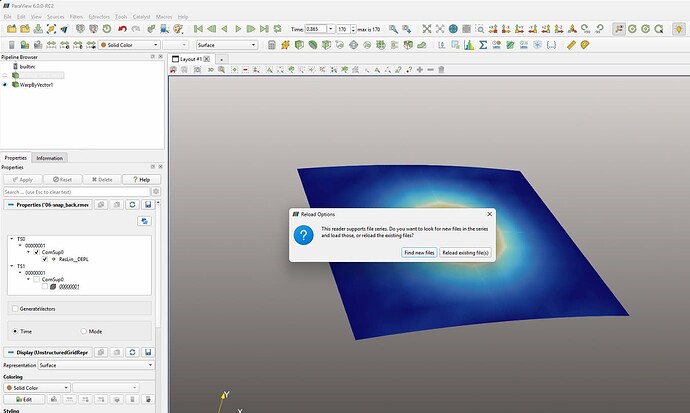Screen dimensions: 690x413
Task: Toggle the first ComSup0 checkbox under TS0
Action: coord(37,252)
